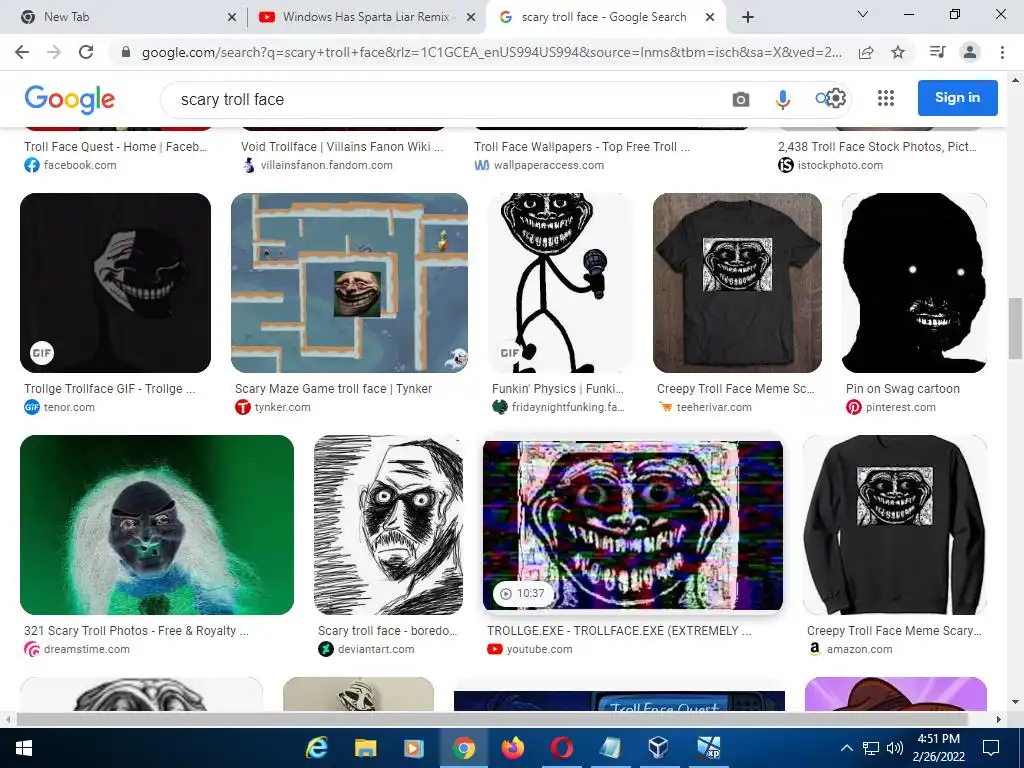
Task: Click the search by image camera icon
Action: 741,99
